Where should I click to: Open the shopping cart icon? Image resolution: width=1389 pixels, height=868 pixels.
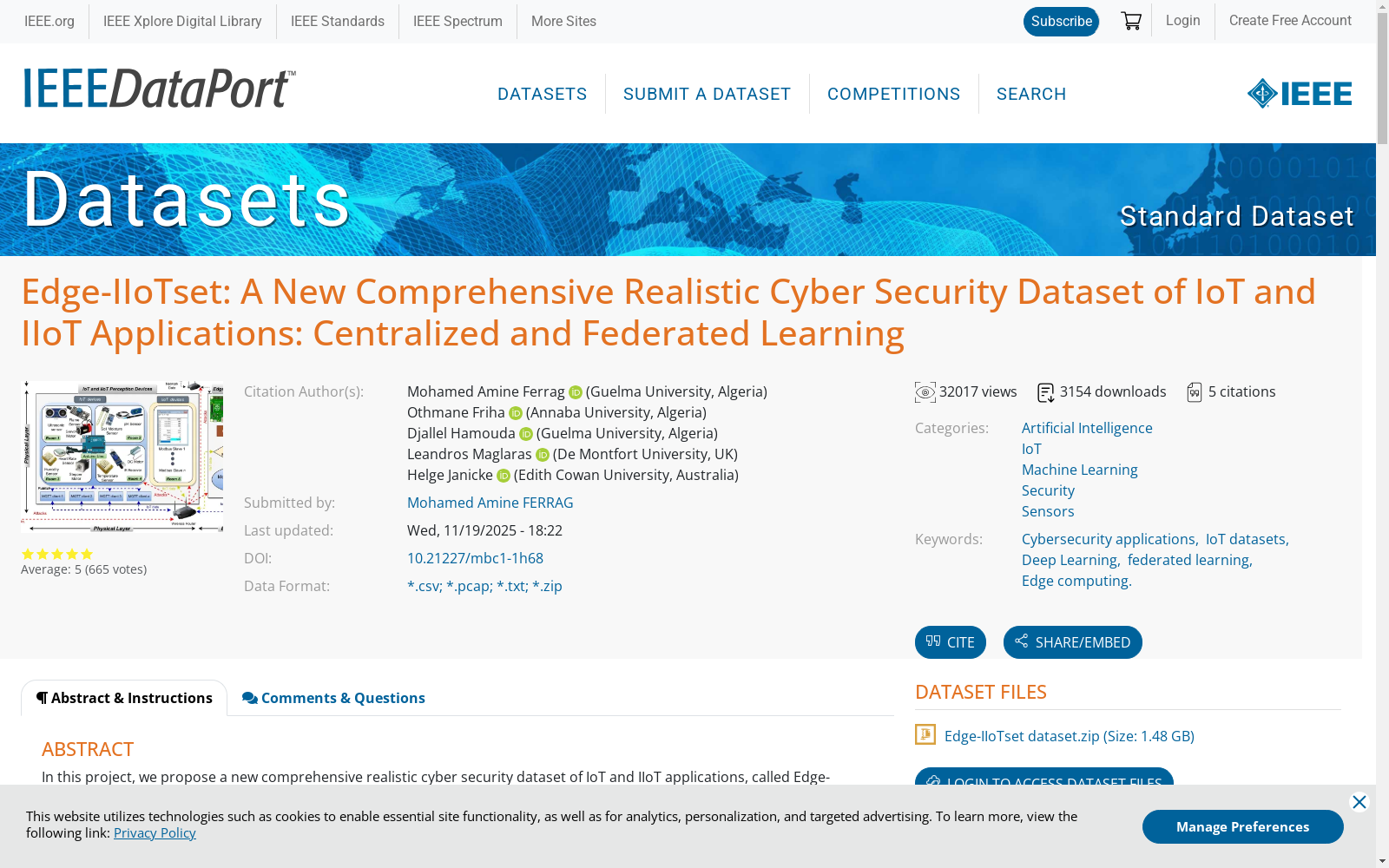coord(1131,21)
